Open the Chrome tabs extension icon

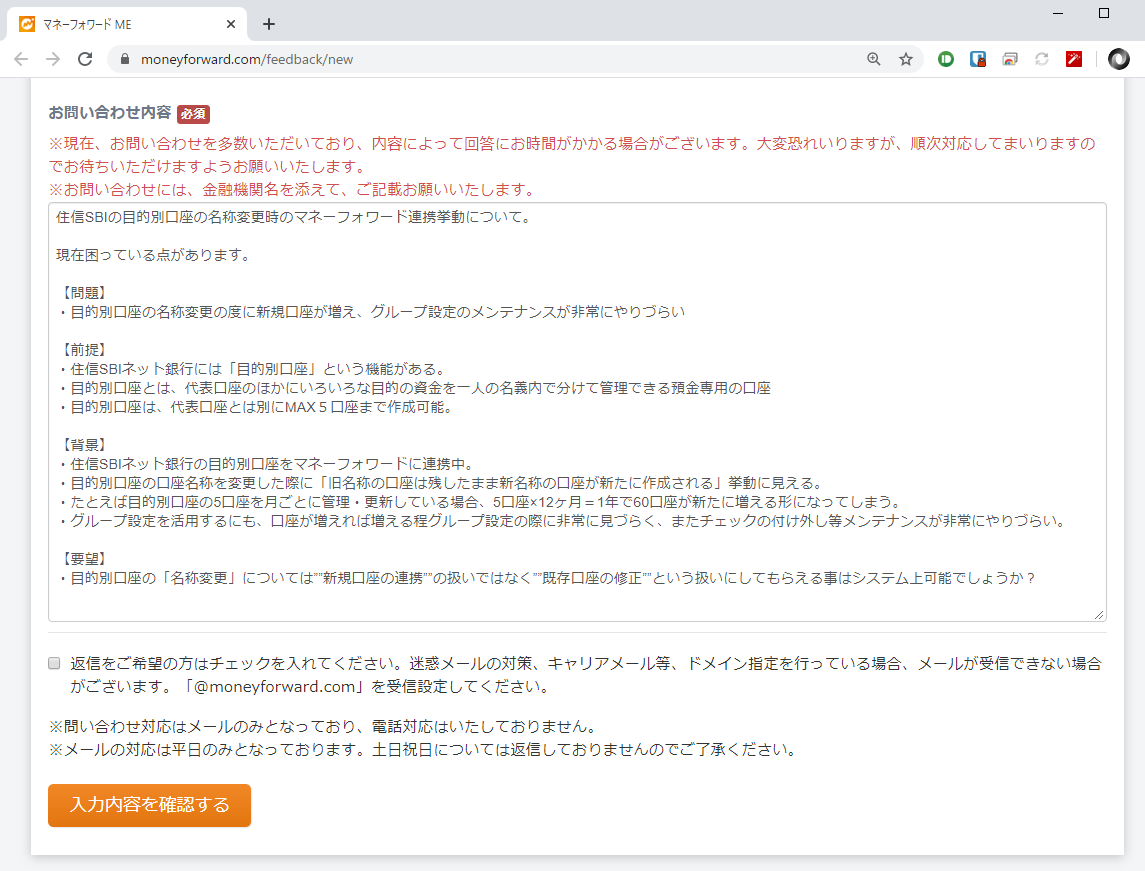1009,59
